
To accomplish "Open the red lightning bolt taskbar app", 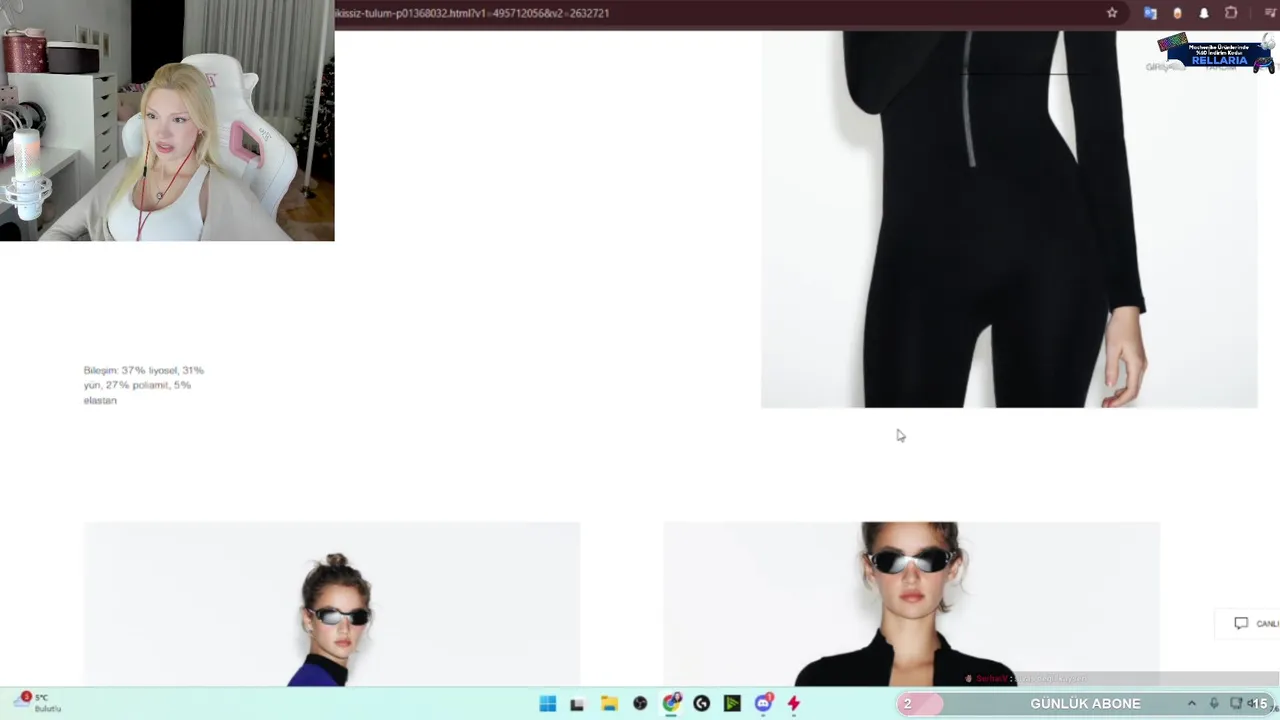I will [794, 704].
